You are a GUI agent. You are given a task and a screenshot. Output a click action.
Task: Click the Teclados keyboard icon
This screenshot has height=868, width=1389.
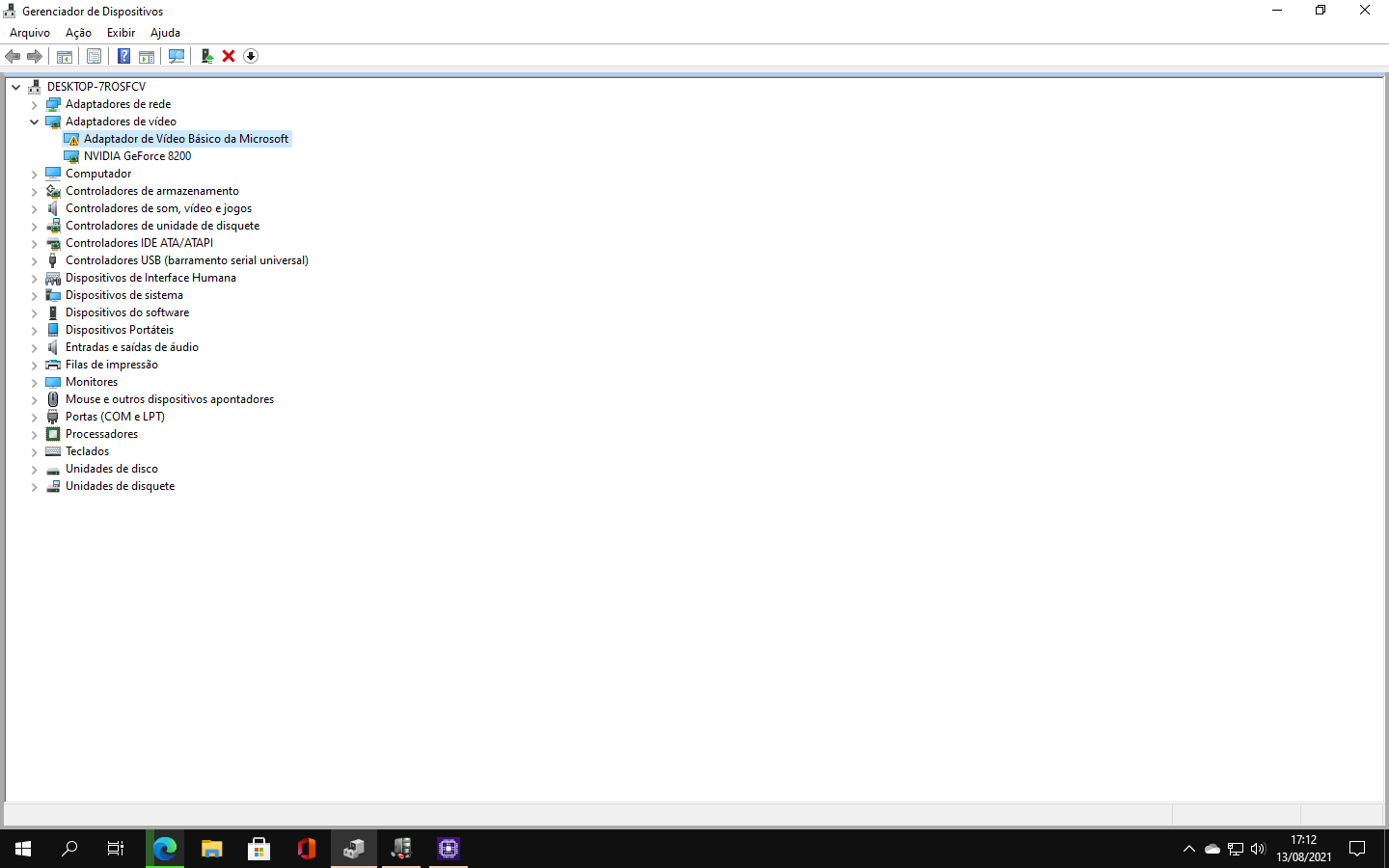tap(53, 451)
